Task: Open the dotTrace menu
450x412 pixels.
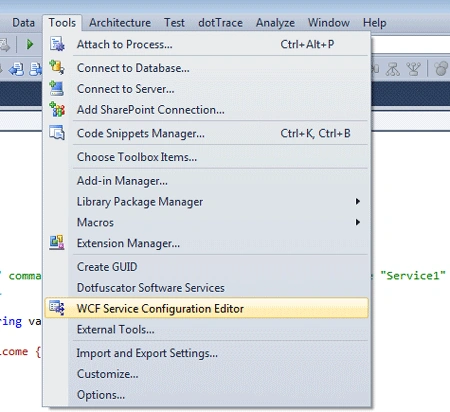Action: click(x=220, y=23)
